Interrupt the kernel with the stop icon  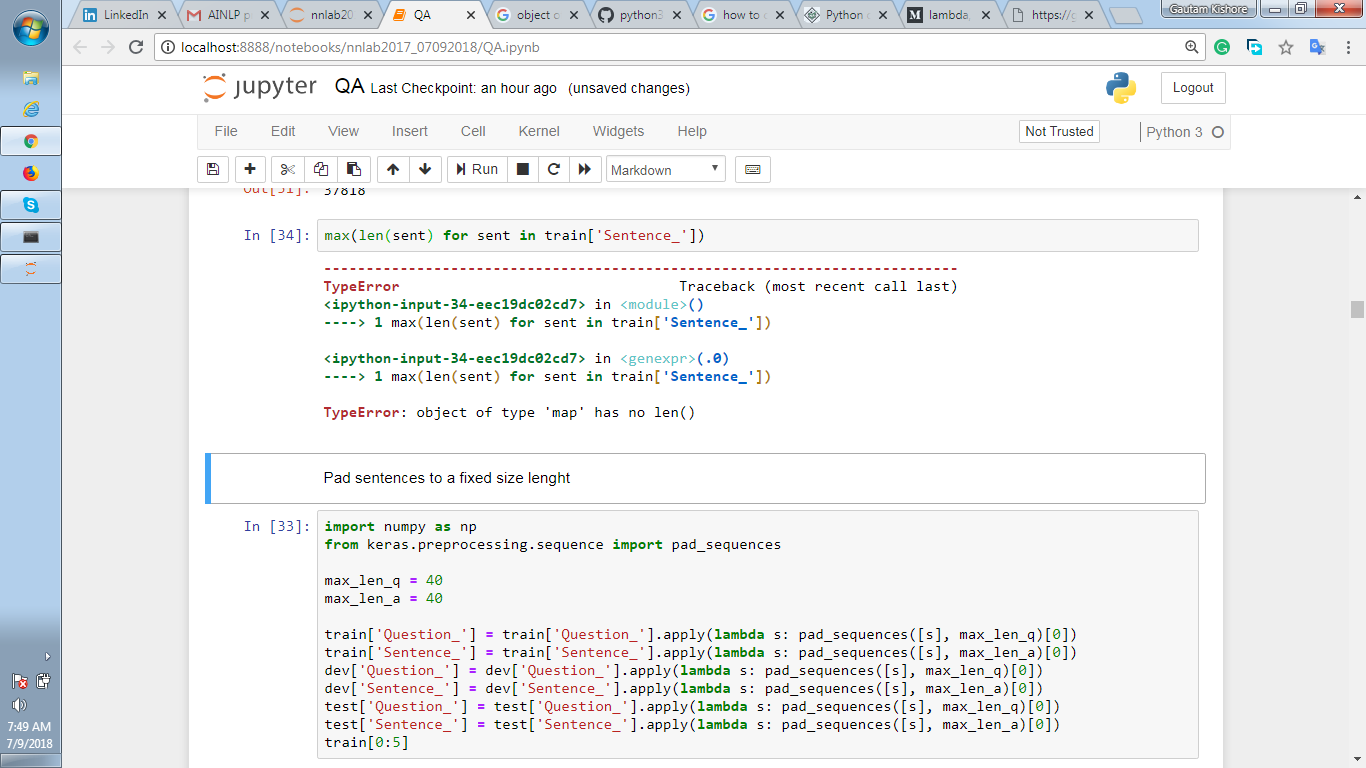click(x=522, y=169)
